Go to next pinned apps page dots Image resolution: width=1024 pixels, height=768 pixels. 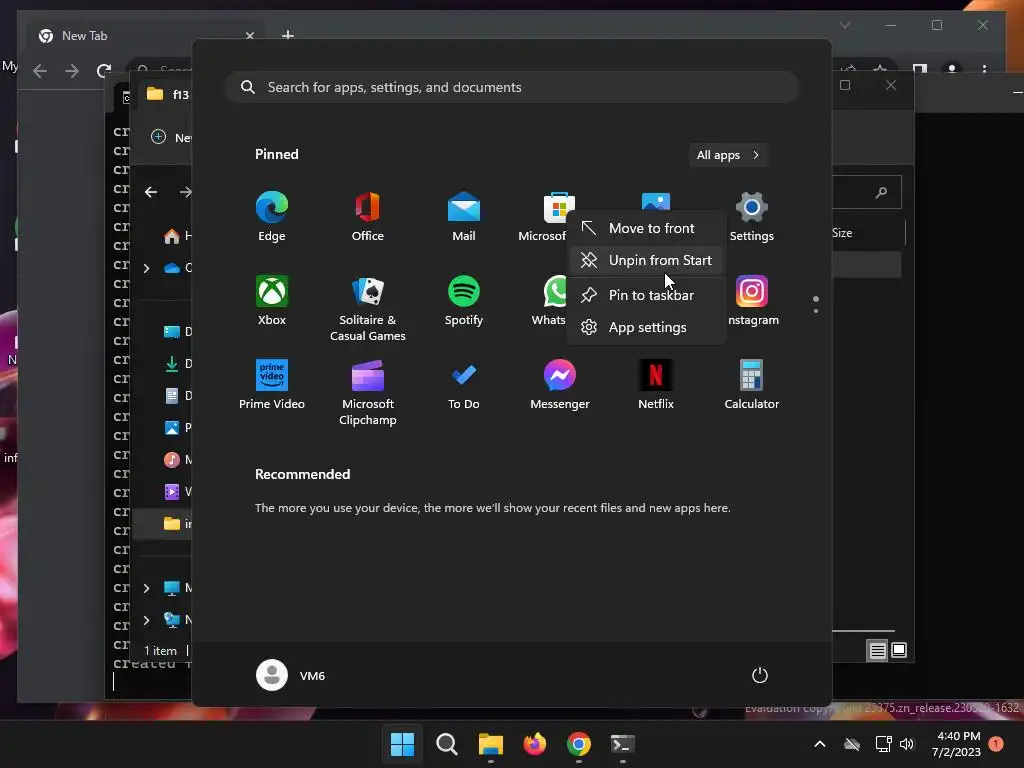(x=816, y=304)
